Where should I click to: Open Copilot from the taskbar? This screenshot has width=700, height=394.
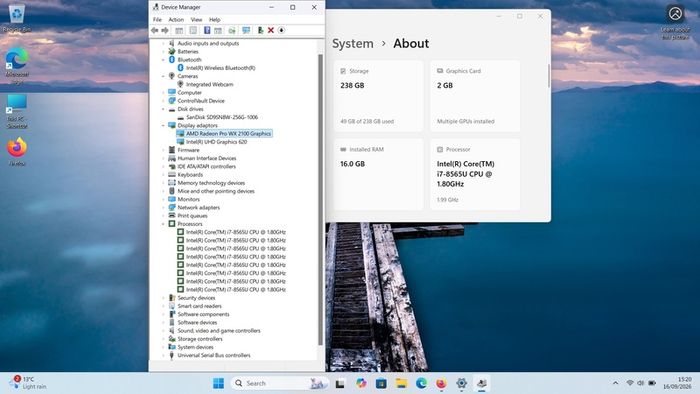[x=361, y=383]
